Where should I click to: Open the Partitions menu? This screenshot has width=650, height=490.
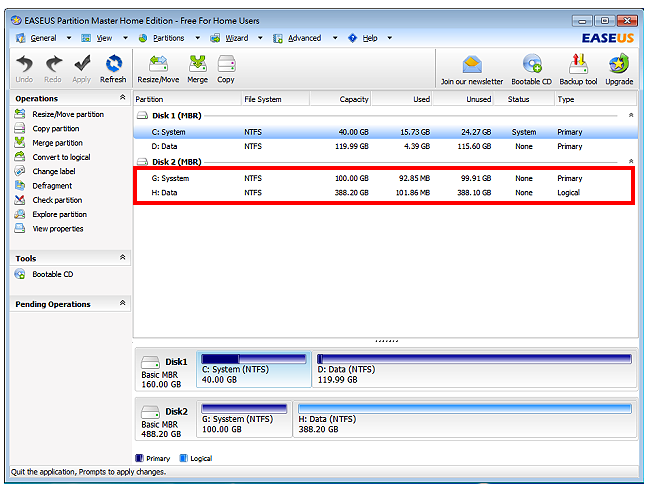coord(169,38)
